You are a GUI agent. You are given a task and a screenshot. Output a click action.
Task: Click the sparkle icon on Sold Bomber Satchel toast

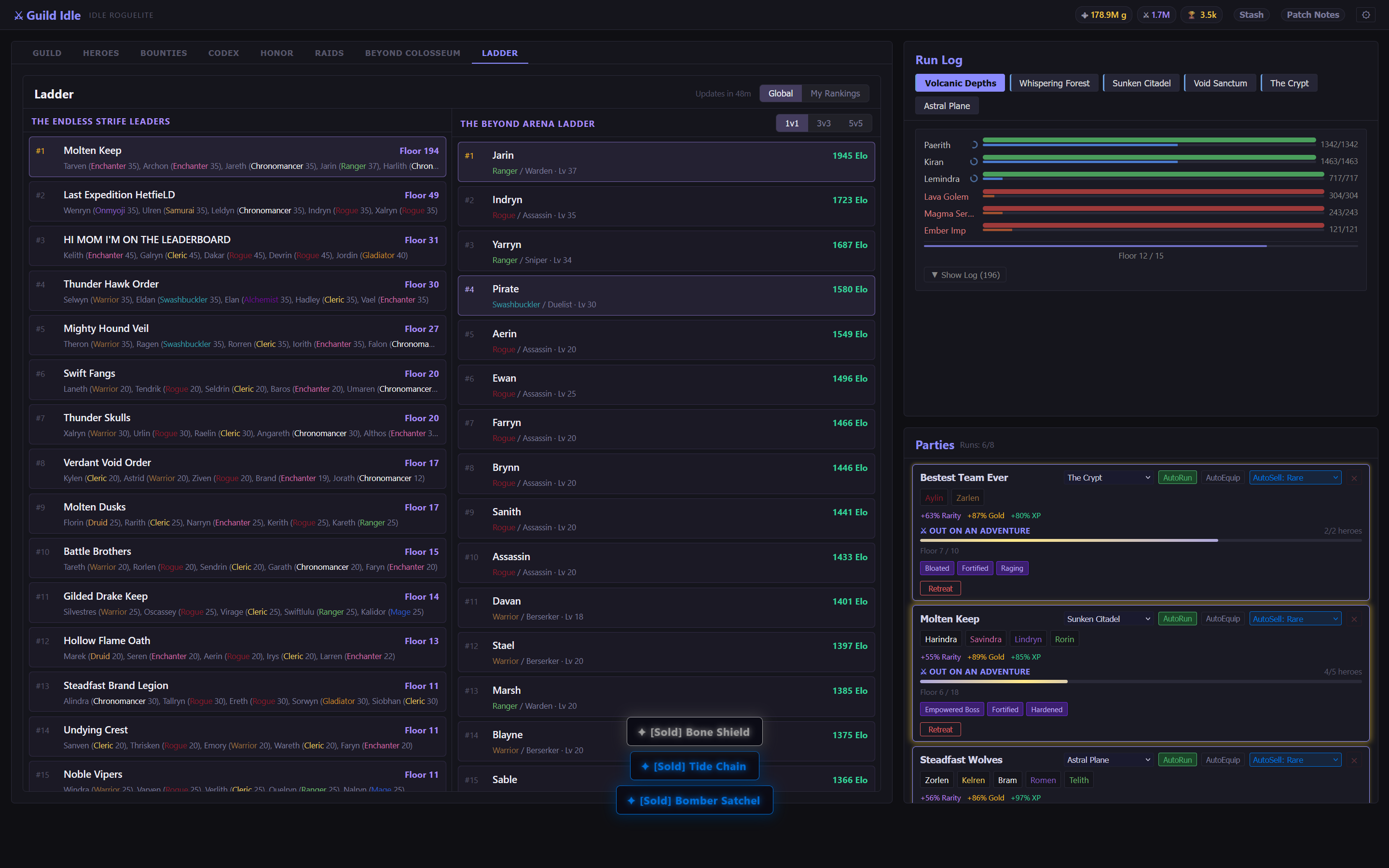pos(631,801)
